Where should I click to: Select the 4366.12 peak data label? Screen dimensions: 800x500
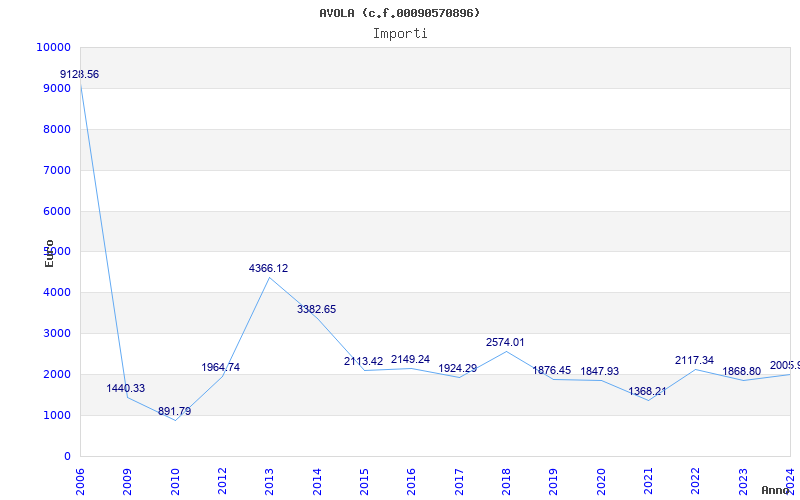[x=268, y=268]
